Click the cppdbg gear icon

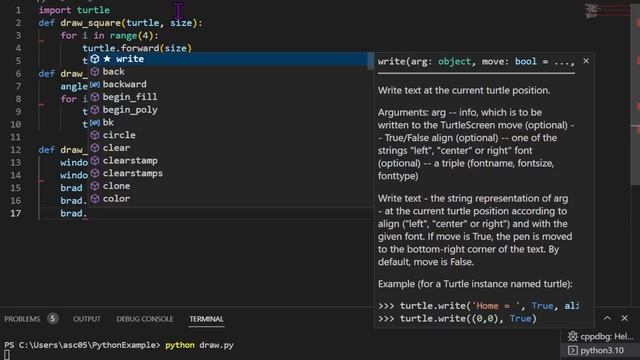[573, 336]
